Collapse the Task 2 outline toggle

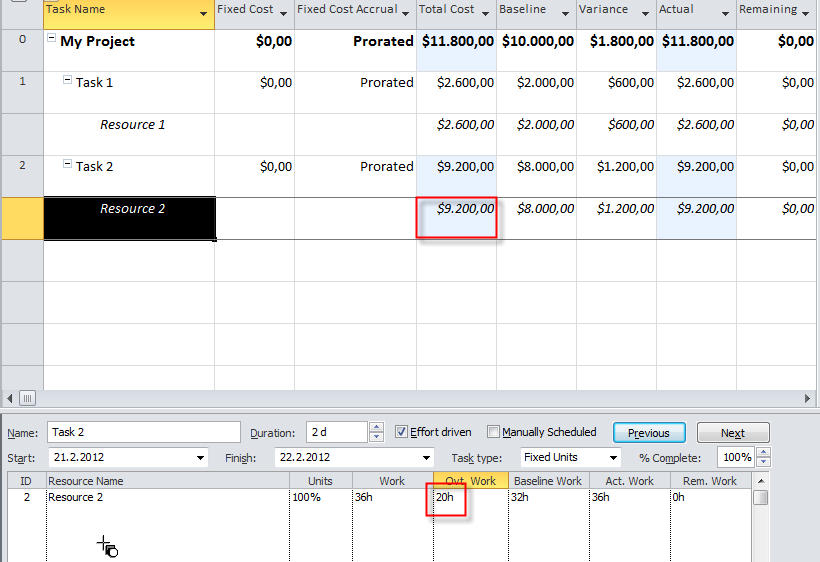pos(68,165)
